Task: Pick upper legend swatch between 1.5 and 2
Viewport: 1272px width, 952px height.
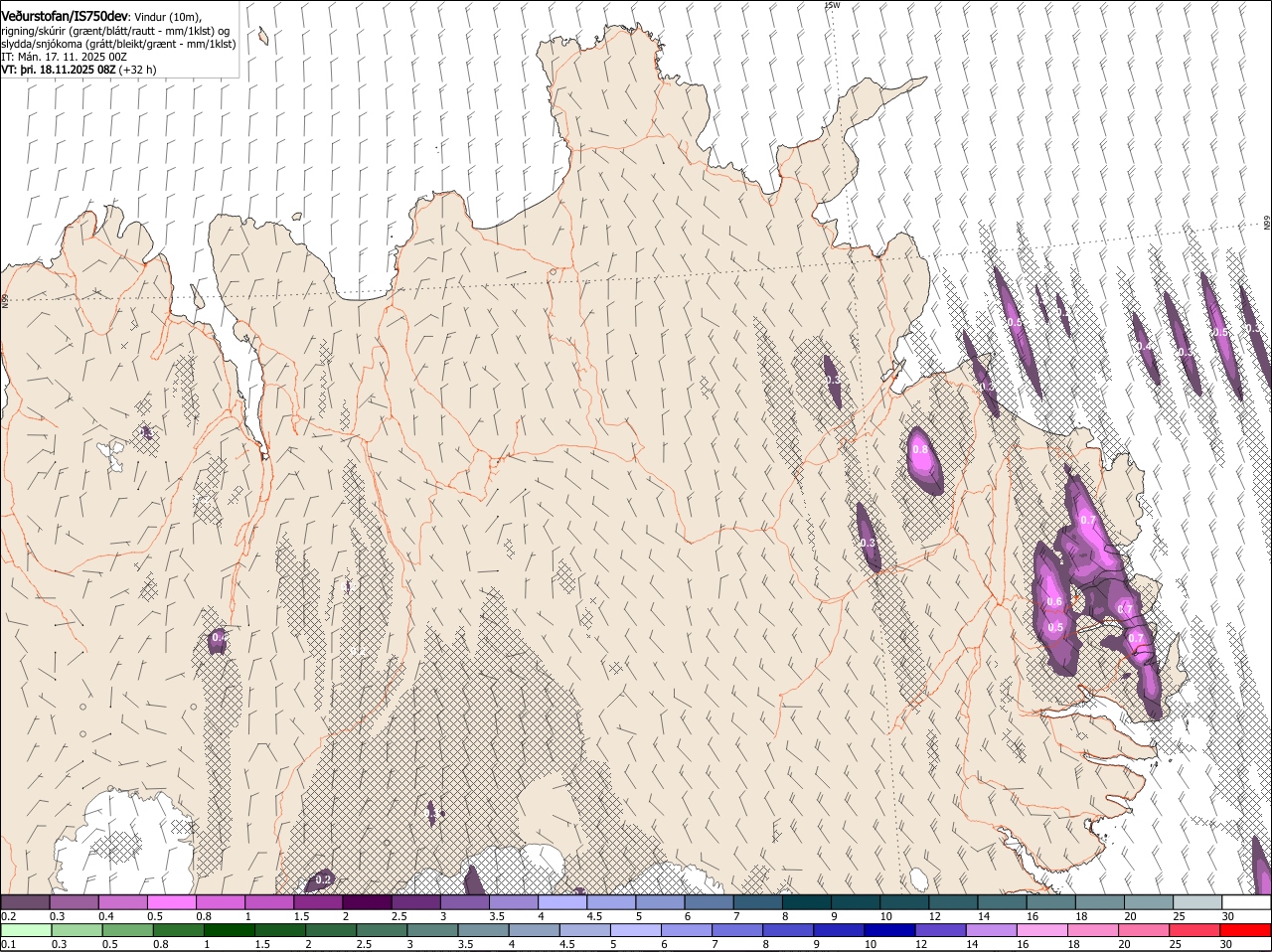Action: (x=318, y=902)
